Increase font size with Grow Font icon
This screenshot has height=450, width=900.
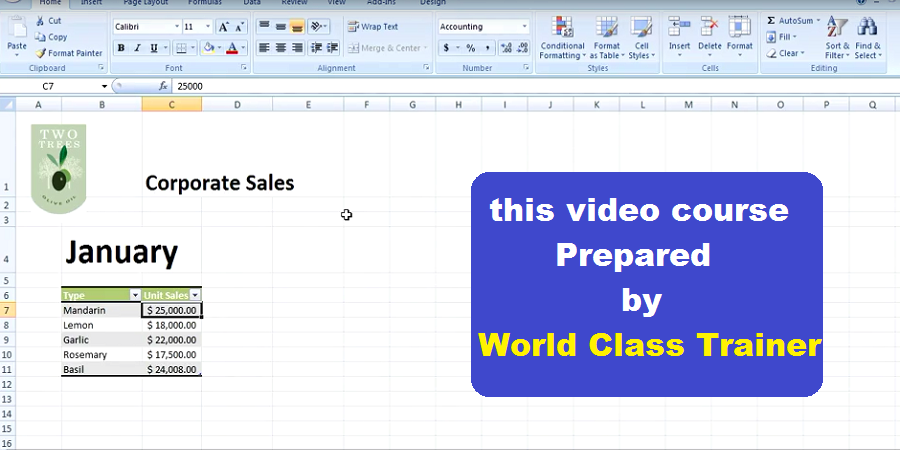224,27
